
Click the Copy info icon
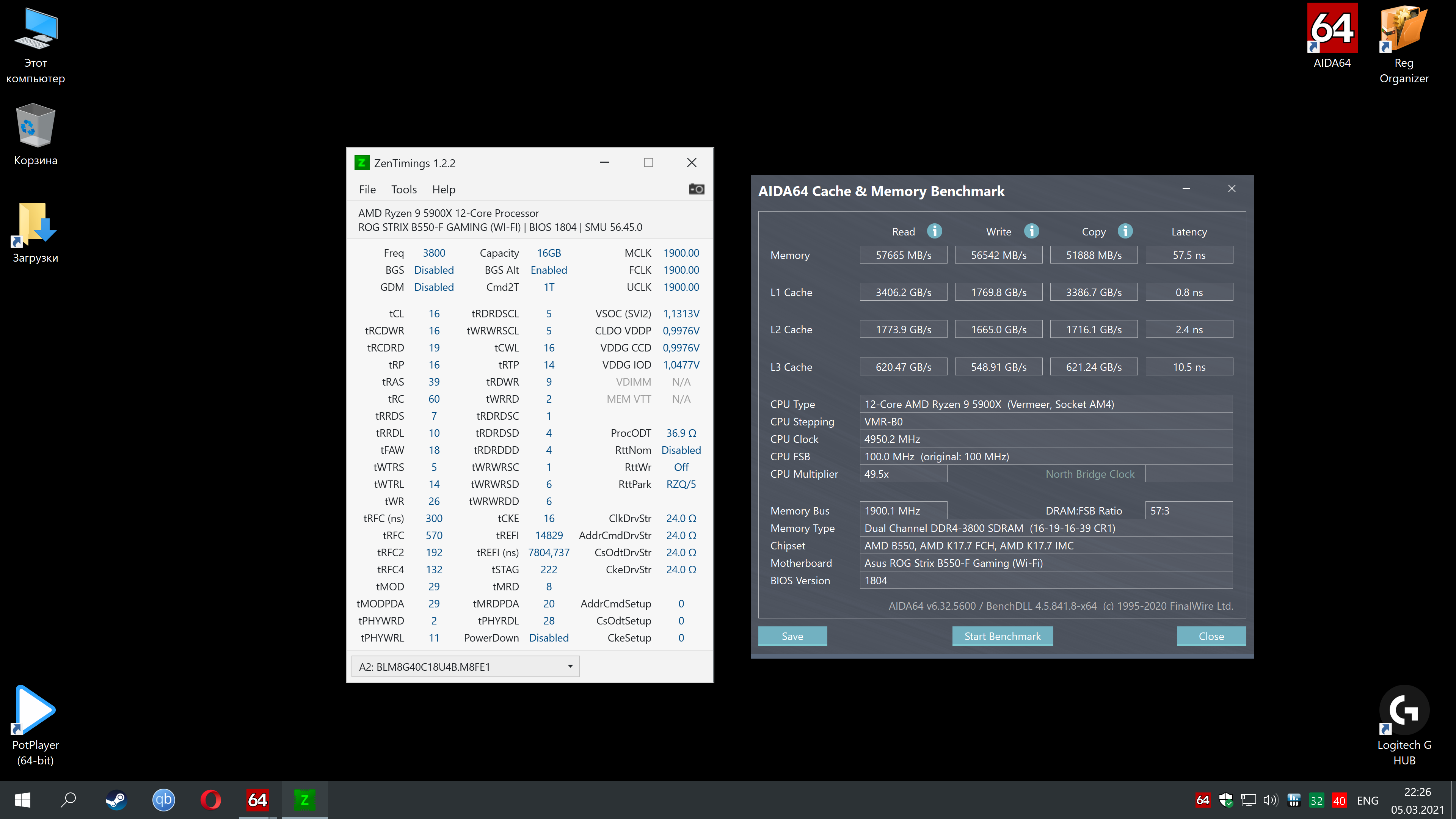(x=1125, y=231)
